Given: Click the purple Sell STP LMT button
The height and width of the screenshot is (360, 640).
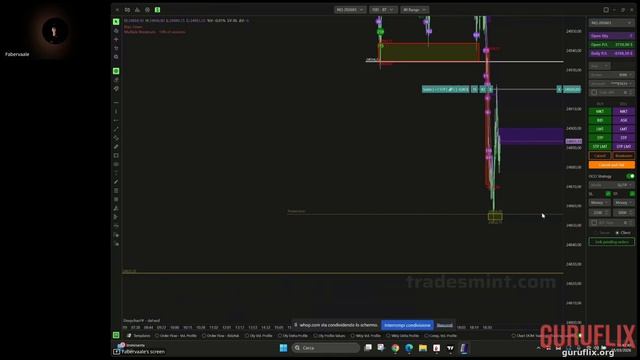Looking at the screenshot, I should pos(623,146).
